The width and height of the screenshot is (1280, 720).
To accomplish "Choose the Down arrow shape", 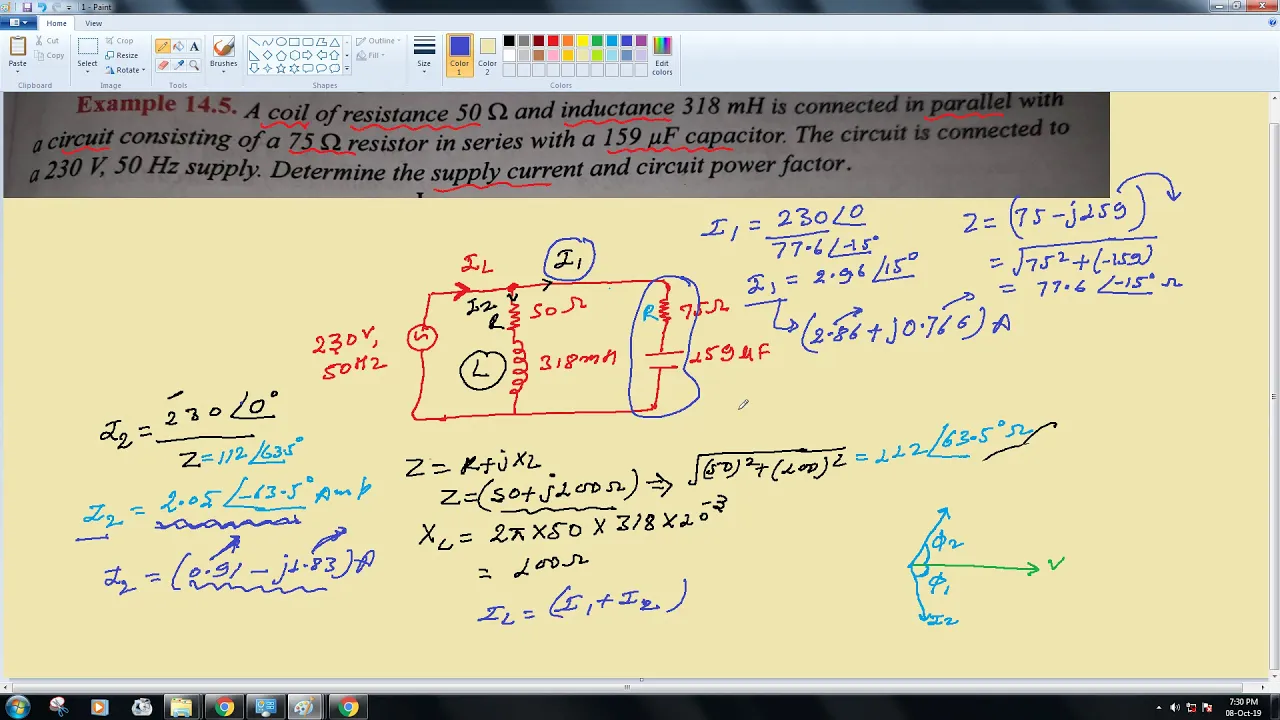I will pyautogui.click(x=254, y=68).
